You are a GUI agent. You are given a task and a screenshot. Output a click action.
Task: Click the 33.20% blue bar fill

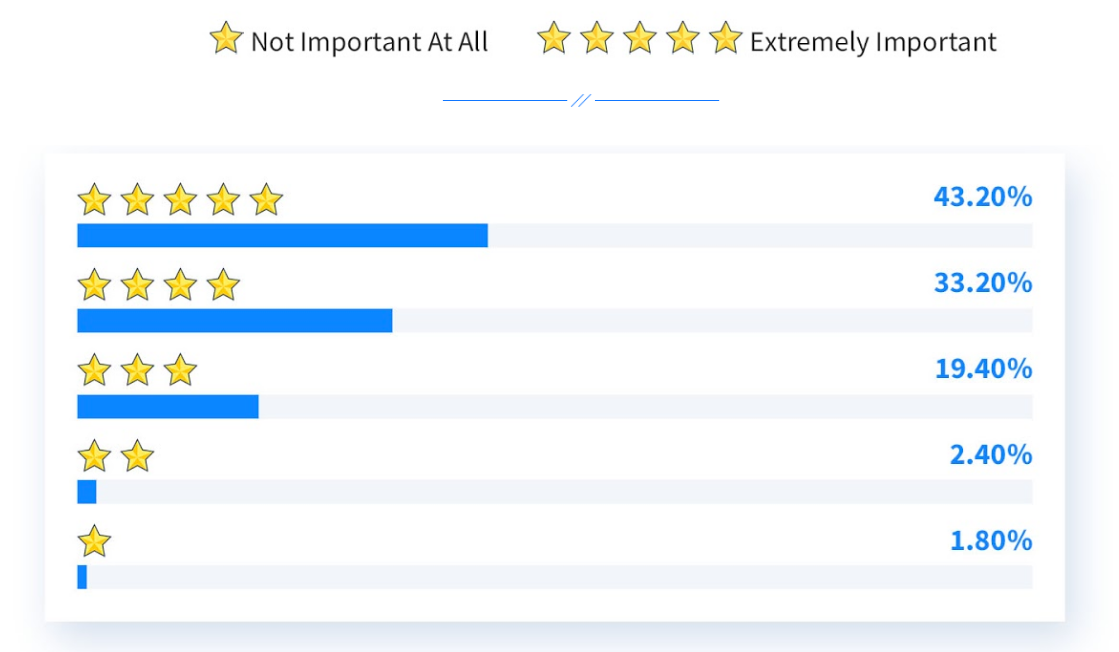[x=235, y=321]
